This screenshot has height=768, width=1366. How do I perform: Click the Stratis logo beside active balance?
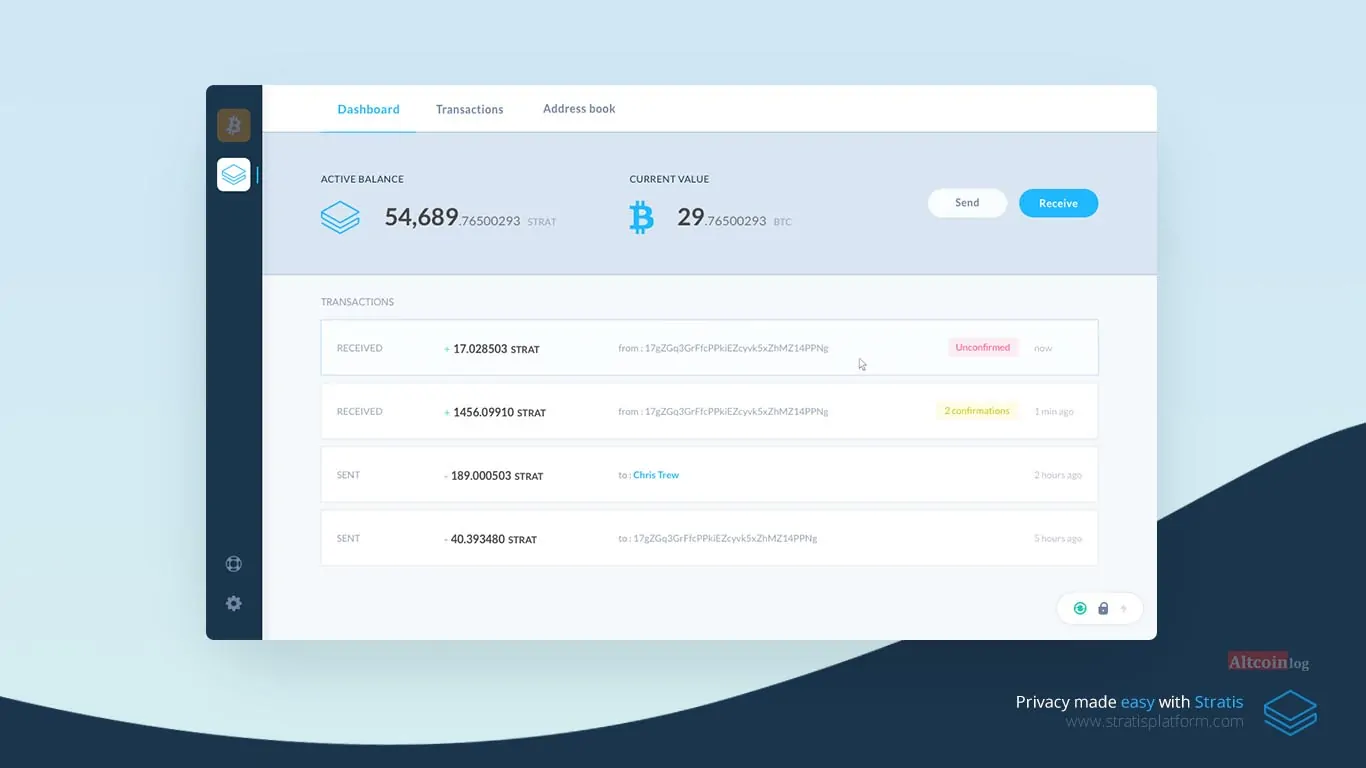click(x=340, y=217)
